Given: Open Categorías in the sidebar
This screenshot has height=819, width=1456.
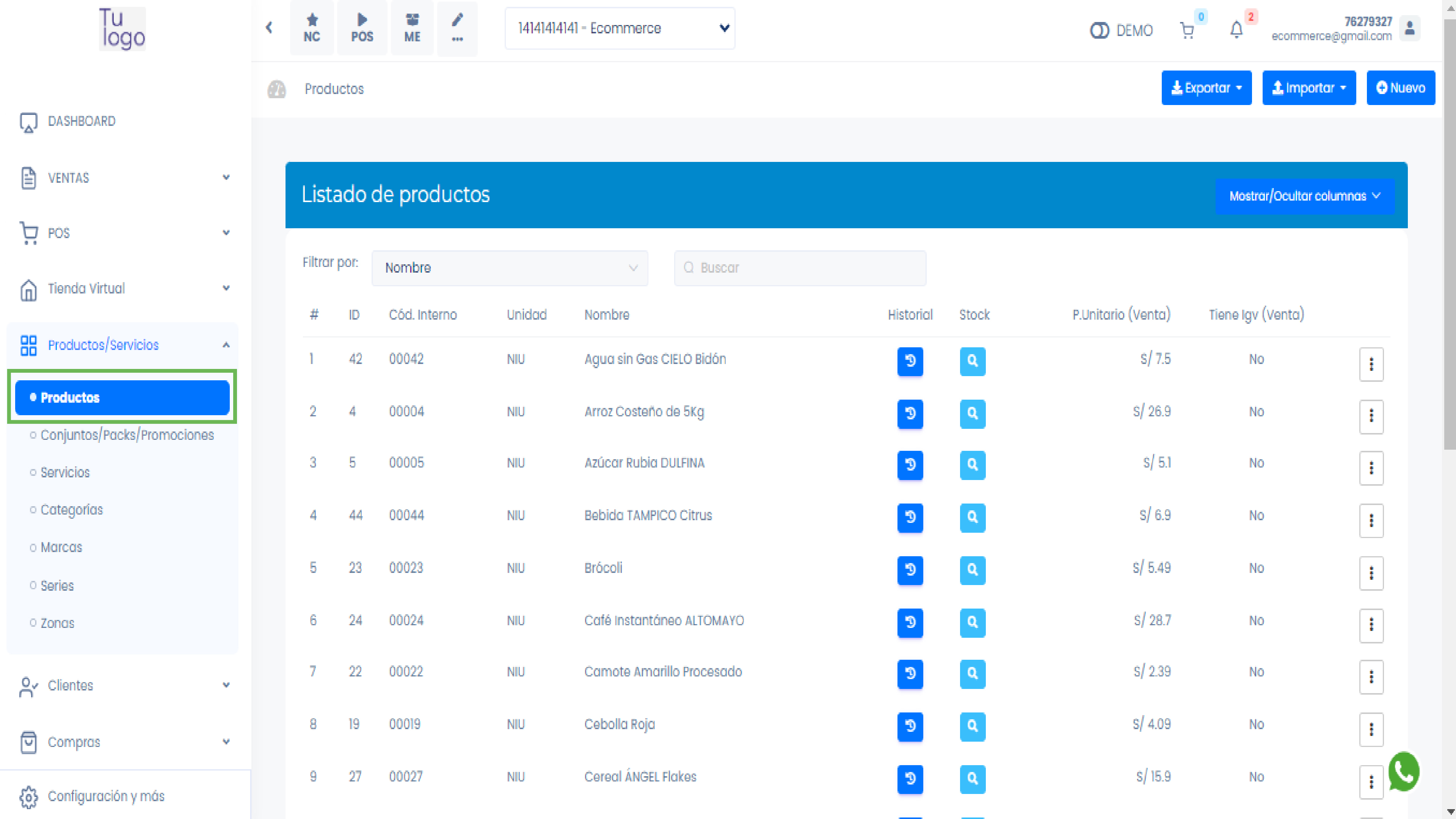Looking at the screenshot, I should (72, 510).
